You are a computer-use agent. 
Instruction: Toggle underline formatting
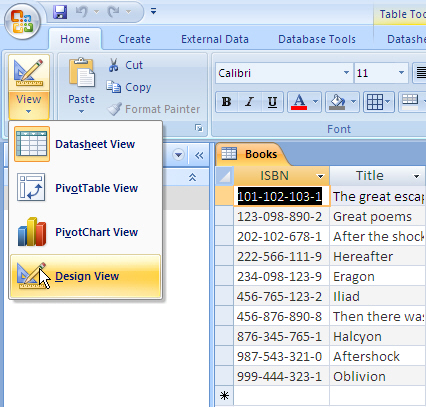(x=272, y=102)
